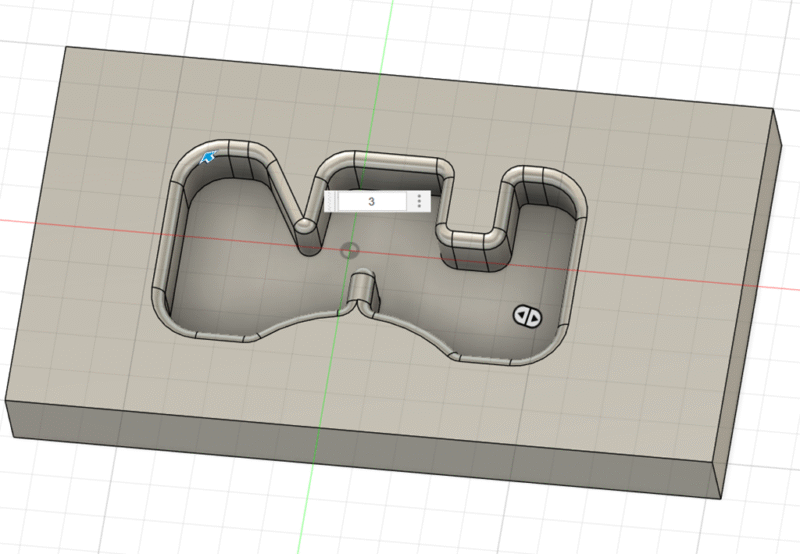This screenshot has width=800, height=554.
Task: Click the radius value field showing 3
Action: coord(371,201)
